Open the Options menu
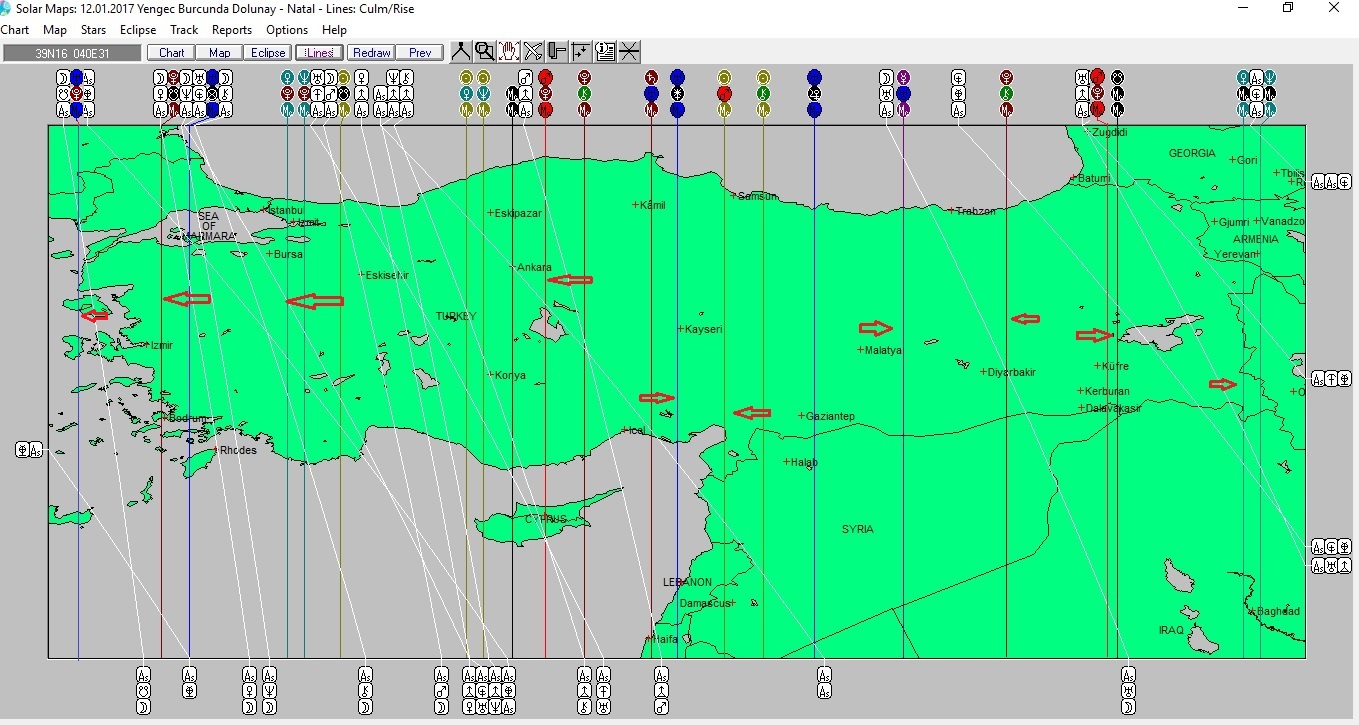This screenshot has width=1359, height=725. click(287, 30)
